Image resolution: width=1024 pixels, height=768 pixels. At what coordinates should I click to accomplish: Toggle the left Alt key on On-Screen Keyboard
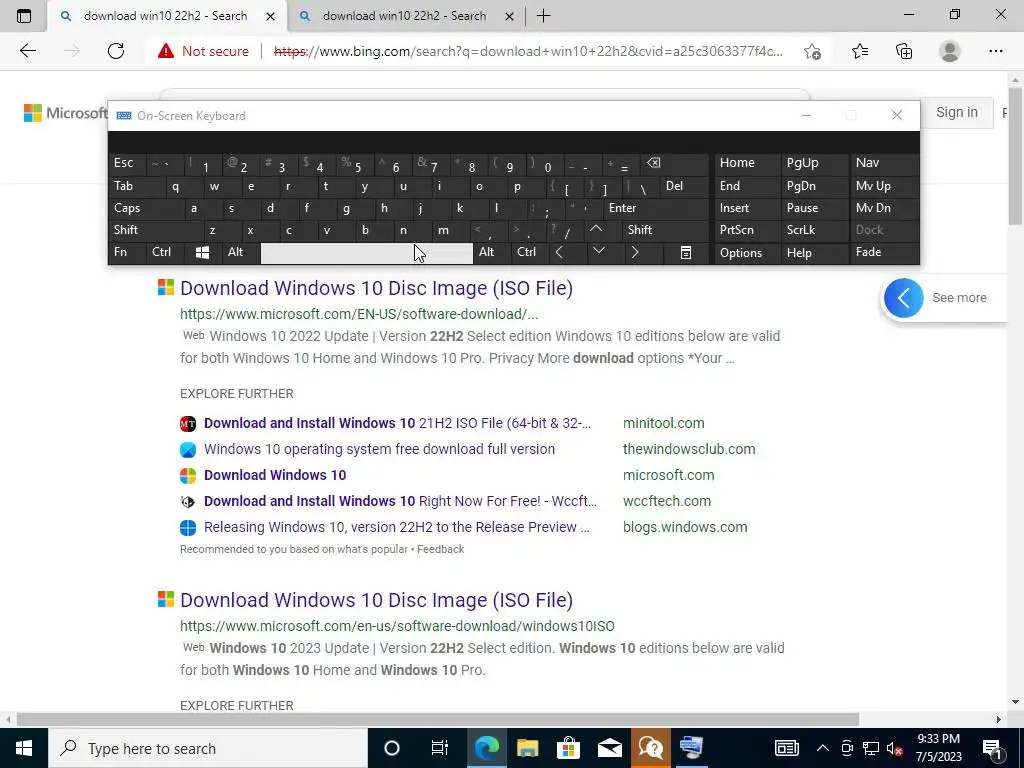pyautogui.click(x=240, y=253)
